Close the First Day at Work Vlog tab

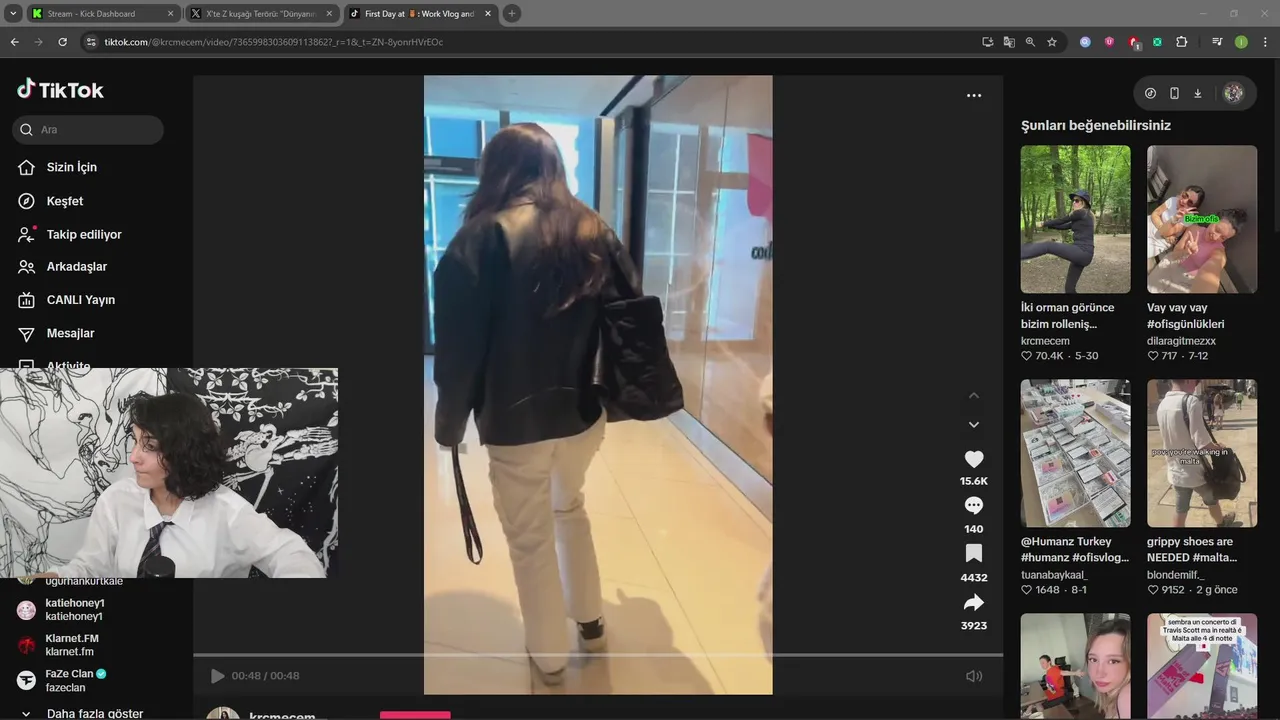487,14
